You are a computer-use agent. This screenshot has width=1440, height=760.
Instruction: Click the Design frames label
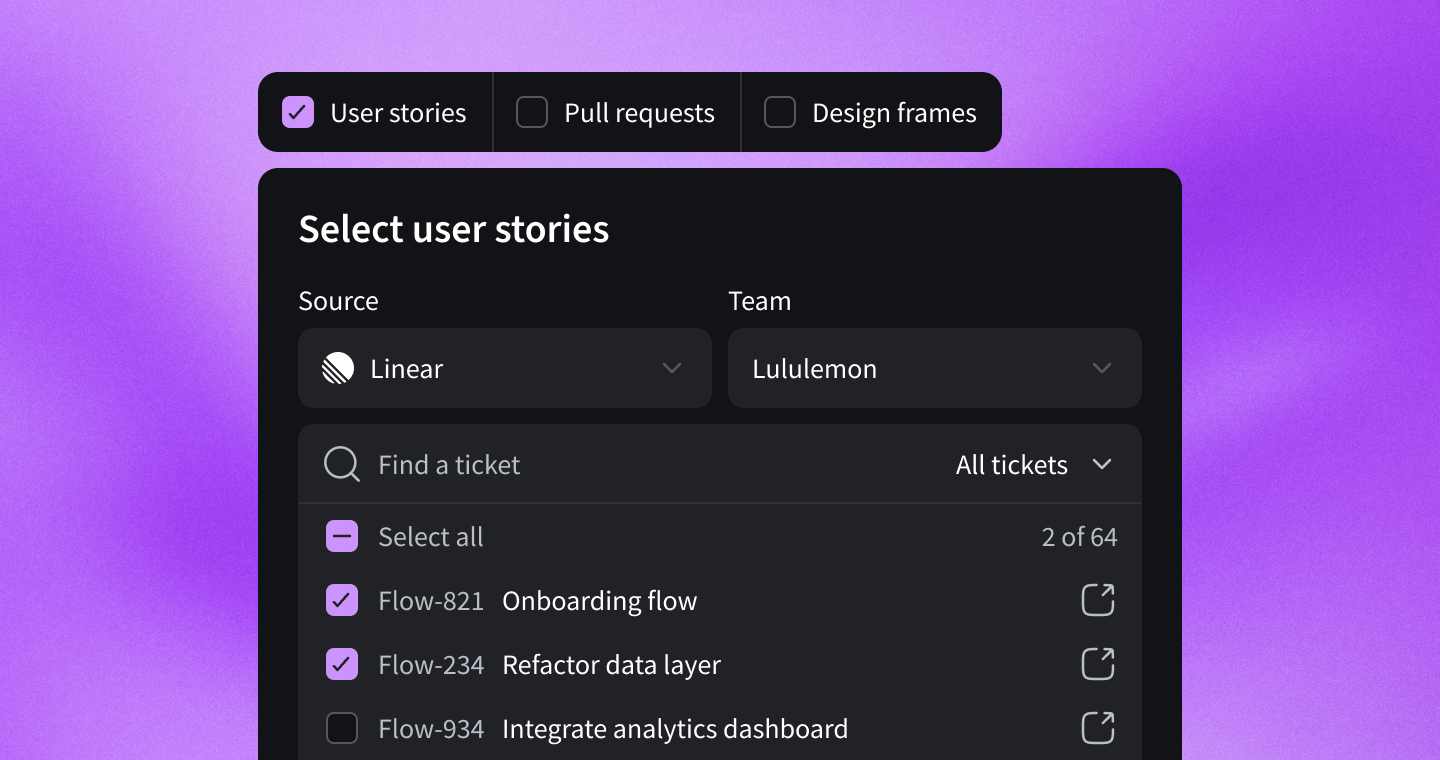tap(894, 113)
